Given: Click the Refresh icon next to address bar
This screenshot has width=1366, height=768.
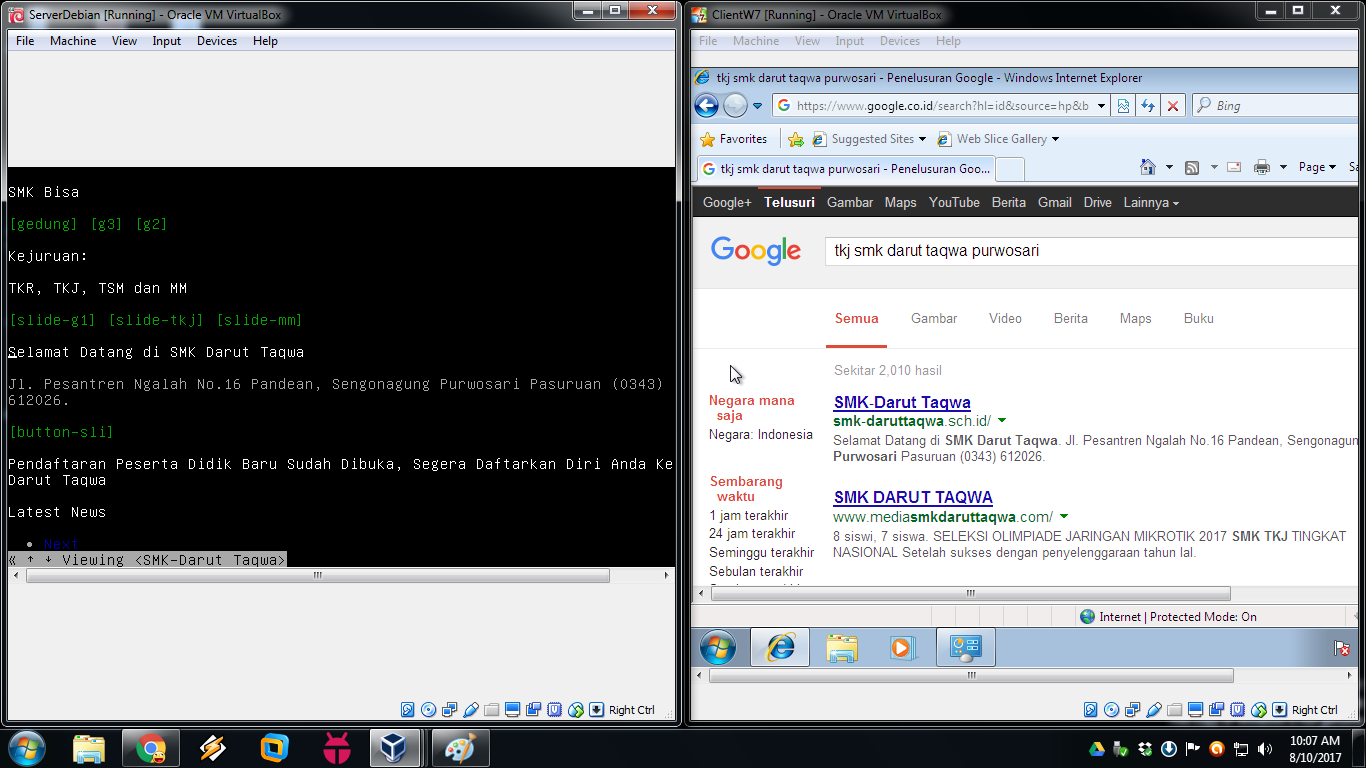Looking at the screenshot, I should click(x=1148, y=105).
